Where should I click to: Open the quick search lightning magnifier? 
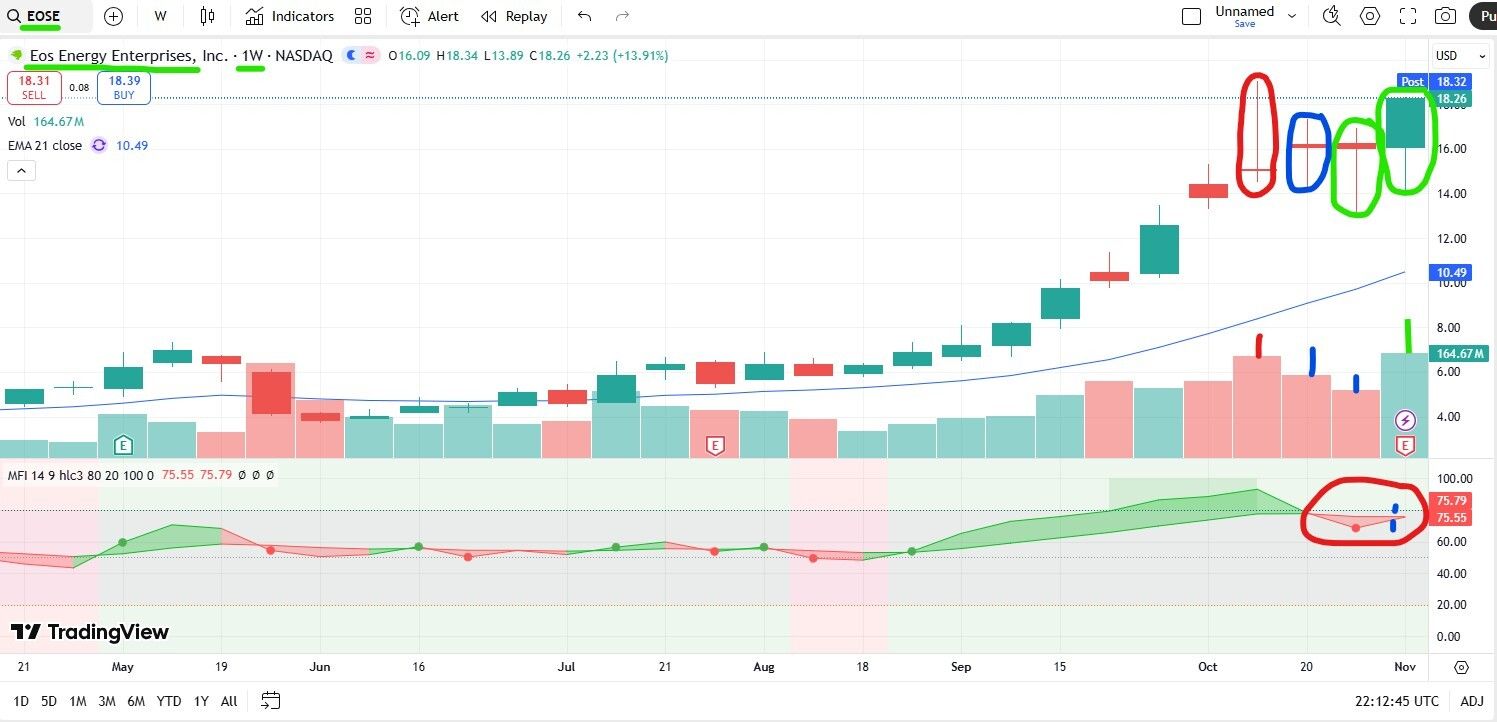tap(1331, 16)
